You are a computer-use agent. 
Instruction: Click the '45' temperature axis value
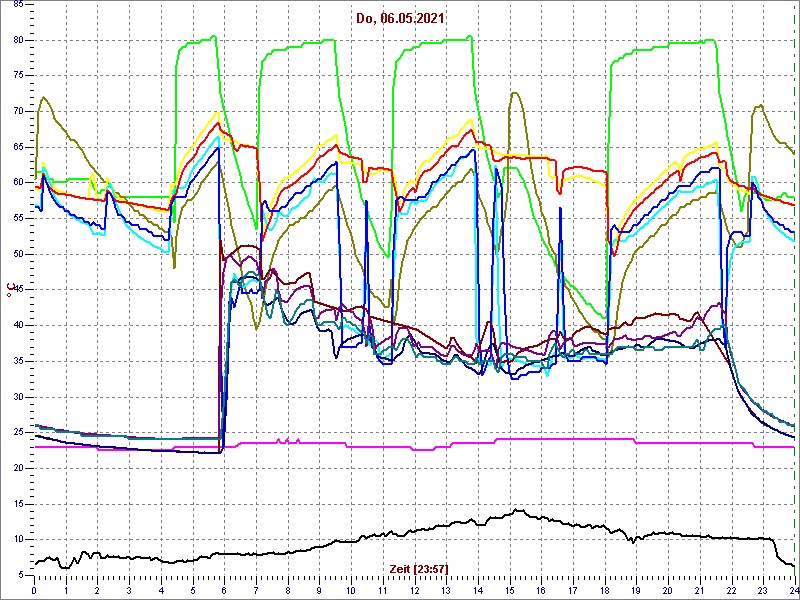pos(18,290)
